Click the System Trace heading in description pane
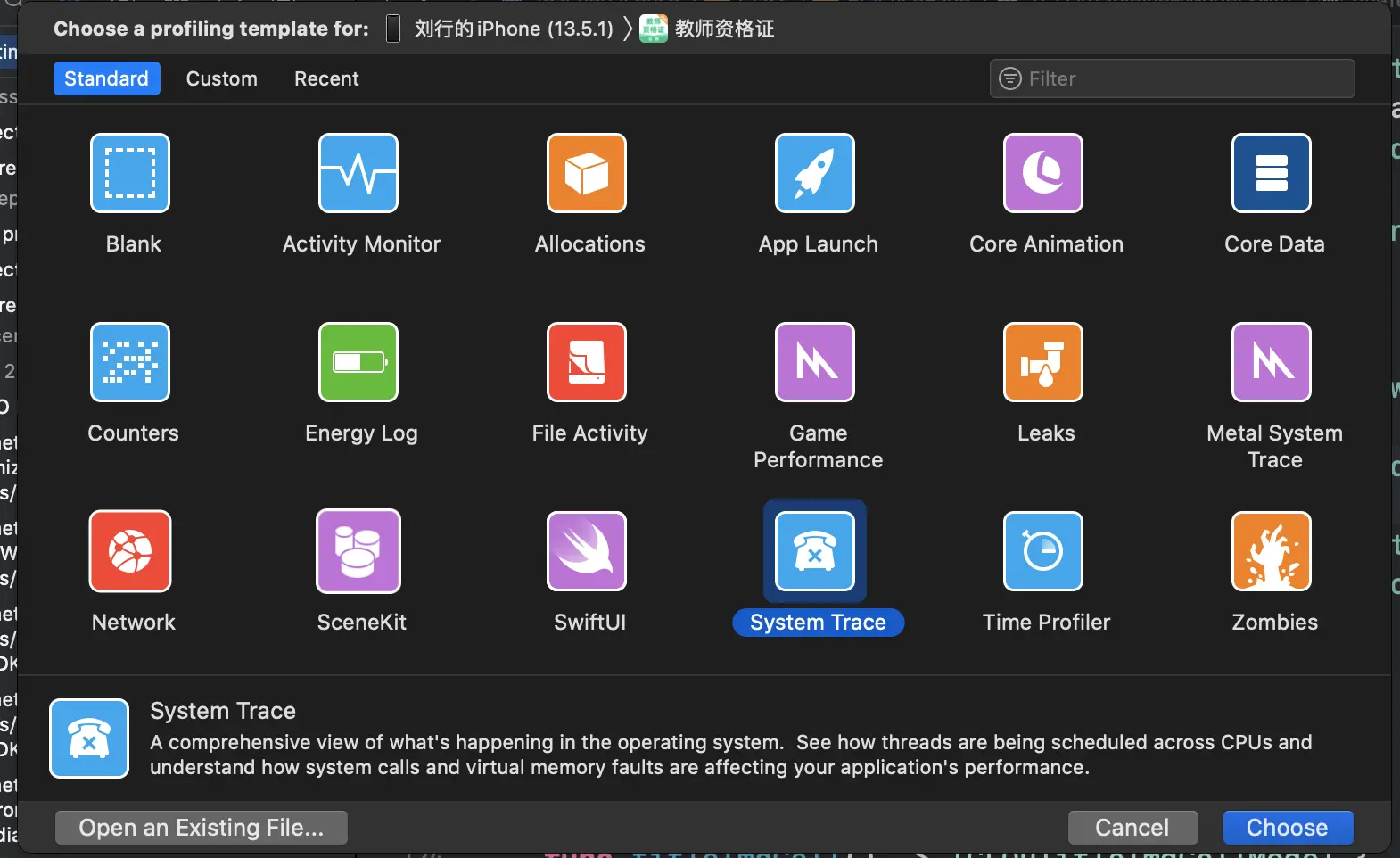This screenshot has width=1400, height=858. (223, 711)
